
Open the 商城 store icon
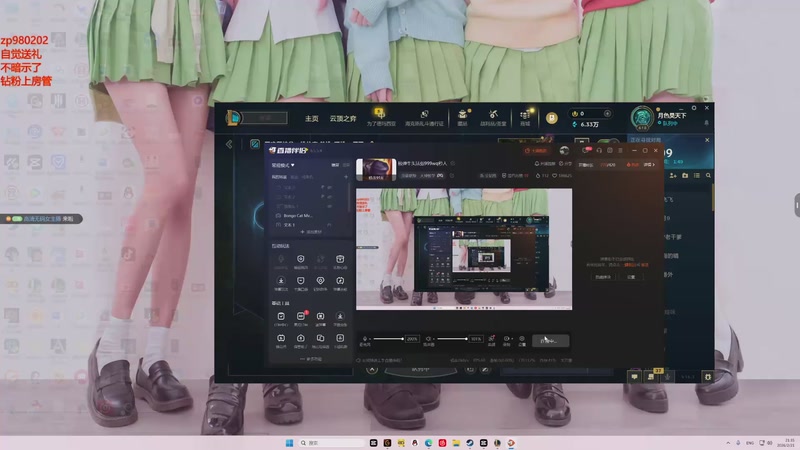coord(525,117)
